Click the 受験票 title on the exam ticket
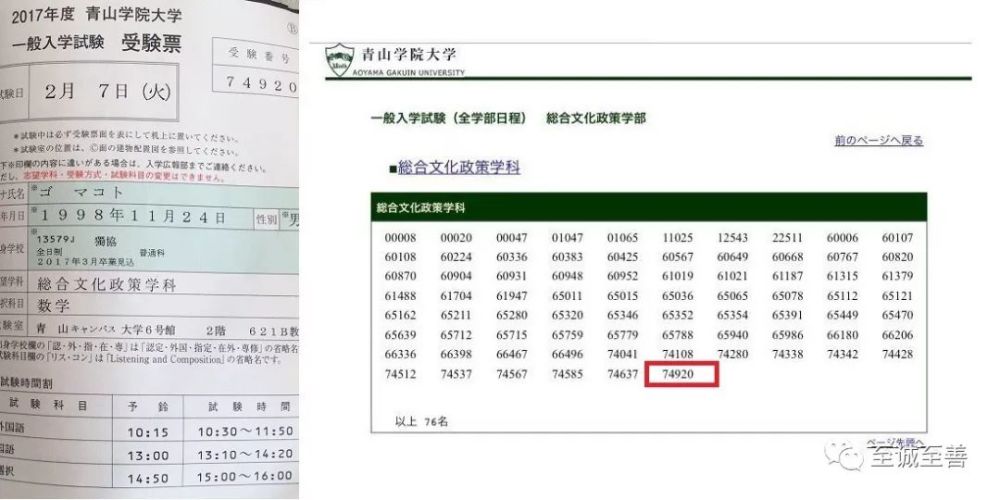Viewport: 1000px width, 500px height. (151, 43)
